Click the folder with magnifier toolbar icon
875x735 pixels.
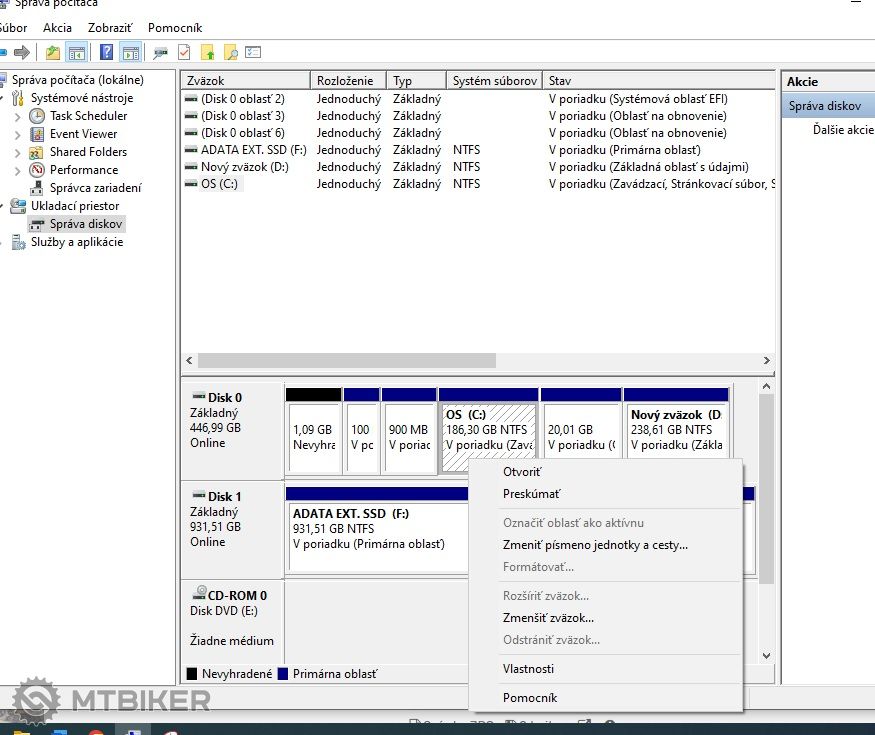click(231, 52)
